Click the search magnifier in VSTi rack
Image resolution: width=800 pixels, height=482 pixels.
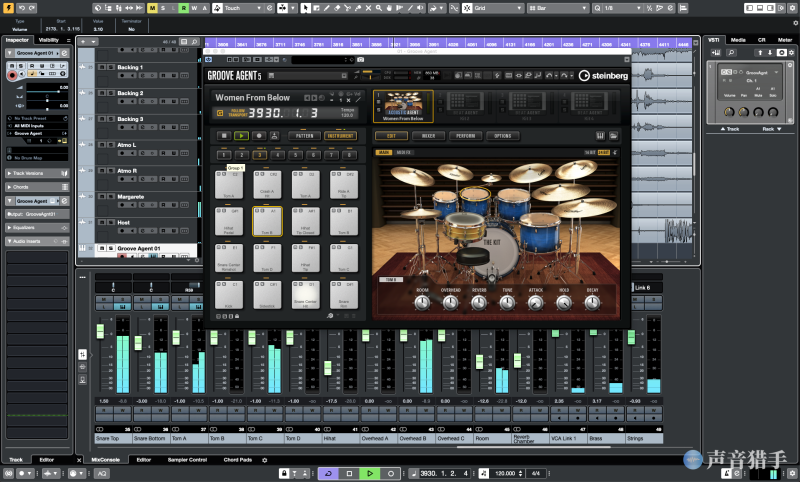tap(732, 53)
